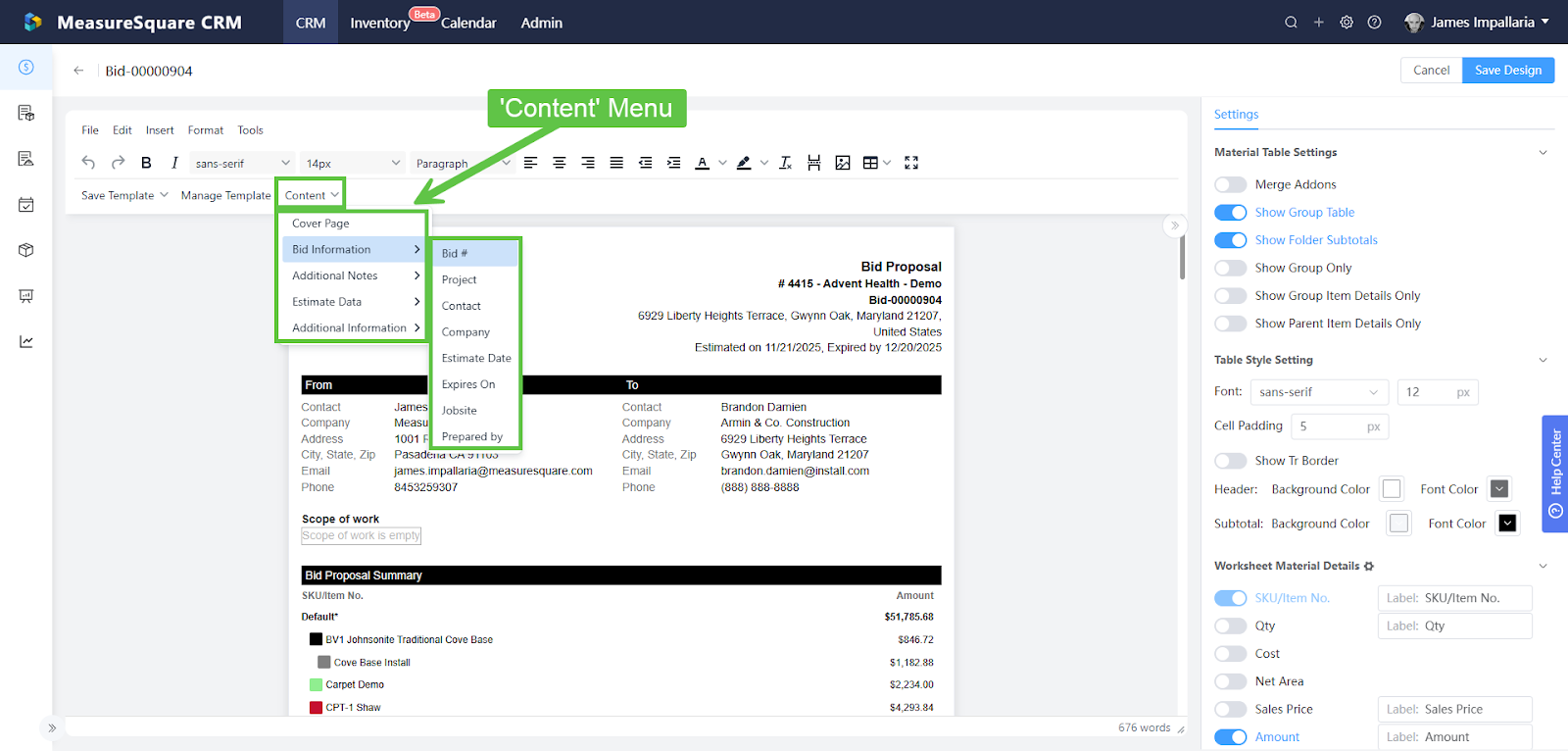The image size is (1568, 751).
Task: Toggle bold formatting
Action: (x=146, y=163)
